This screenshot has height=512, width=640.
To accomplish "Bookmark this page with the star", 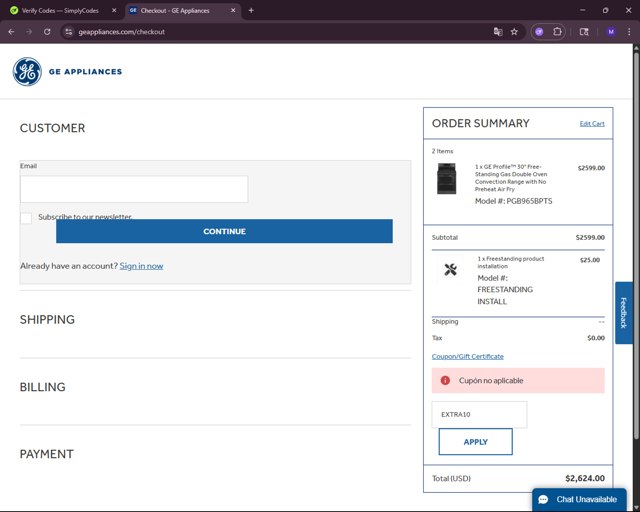I will [x=514, y=32].
